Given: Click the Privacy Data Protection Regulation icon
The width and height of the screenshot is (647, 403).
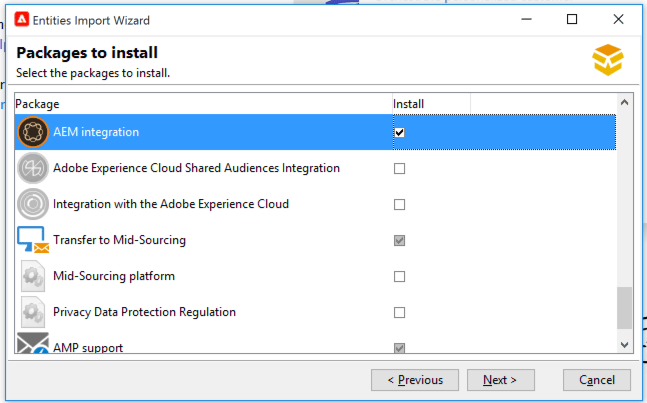Looking at the screenshot, I should point(33,312).
